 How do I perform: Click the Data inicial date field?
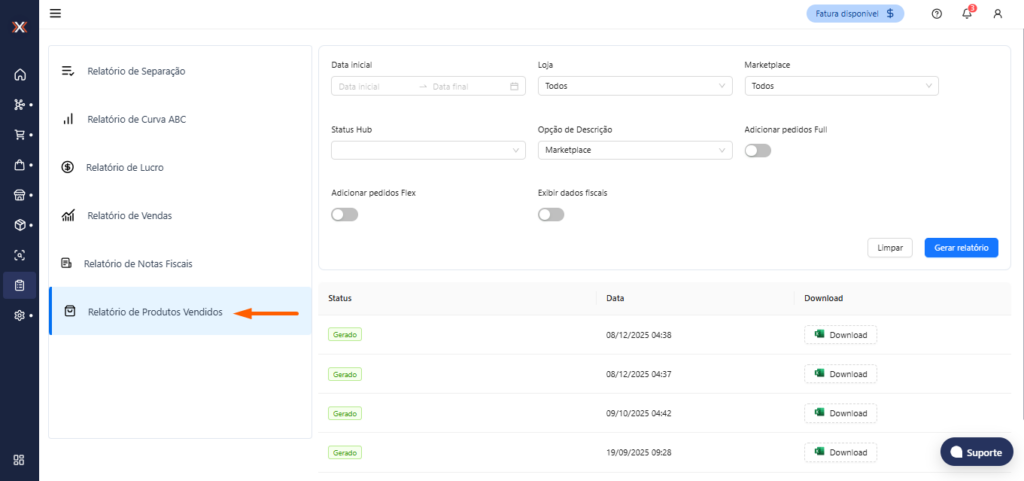[375, 87]
